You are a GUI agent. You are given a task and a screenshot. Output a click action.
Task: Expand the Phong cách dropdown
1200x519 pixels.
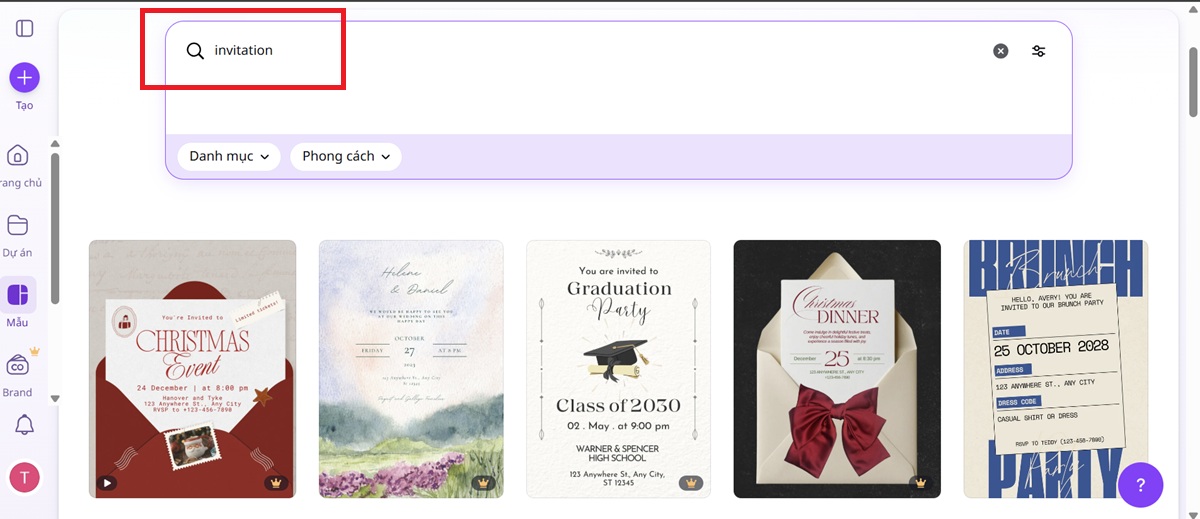coord(345,156)
